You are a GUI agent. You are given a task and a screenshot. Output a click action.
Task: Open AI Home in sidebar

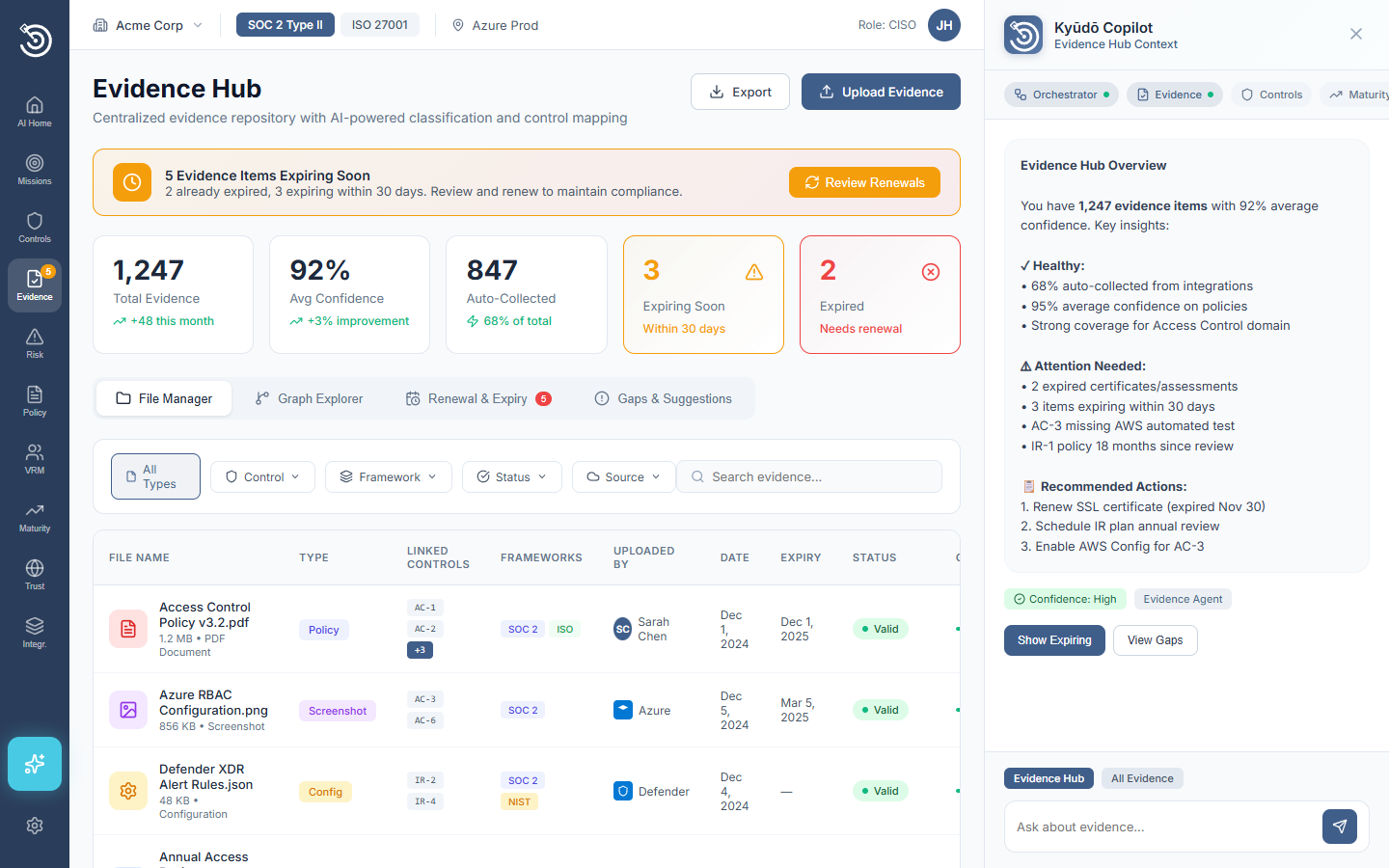click(x=35, y=111)
